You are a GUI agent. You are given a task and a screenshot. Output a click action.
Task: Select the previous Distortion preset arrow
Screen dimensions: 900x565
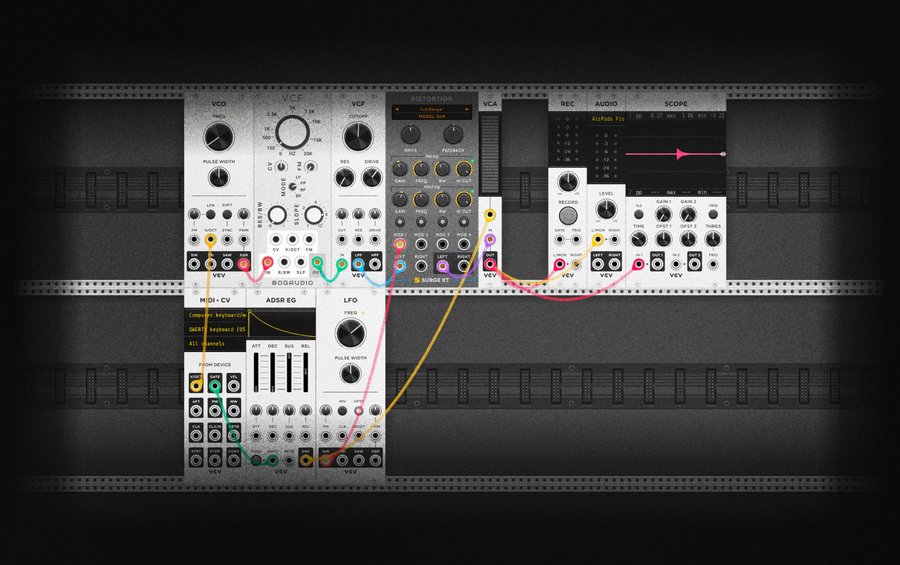397,109
